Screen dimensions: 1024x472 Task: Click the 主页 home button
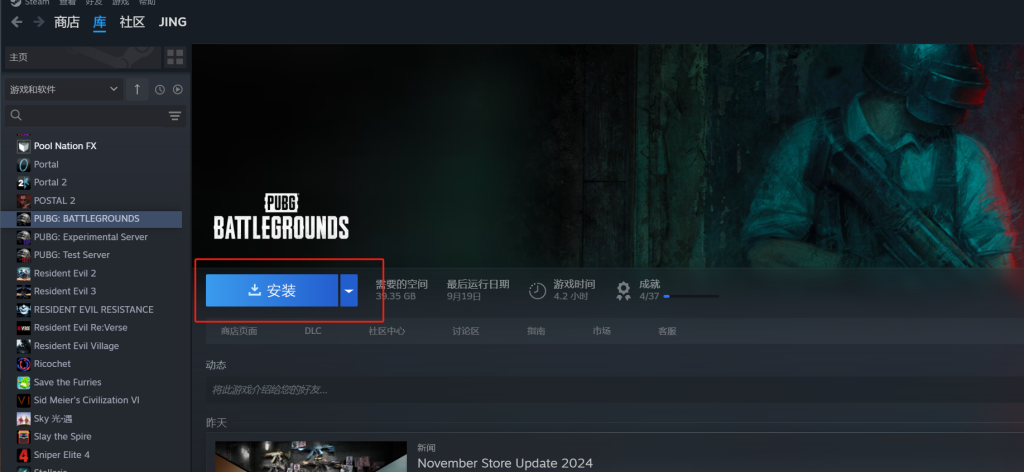click(x=83, y=57)
